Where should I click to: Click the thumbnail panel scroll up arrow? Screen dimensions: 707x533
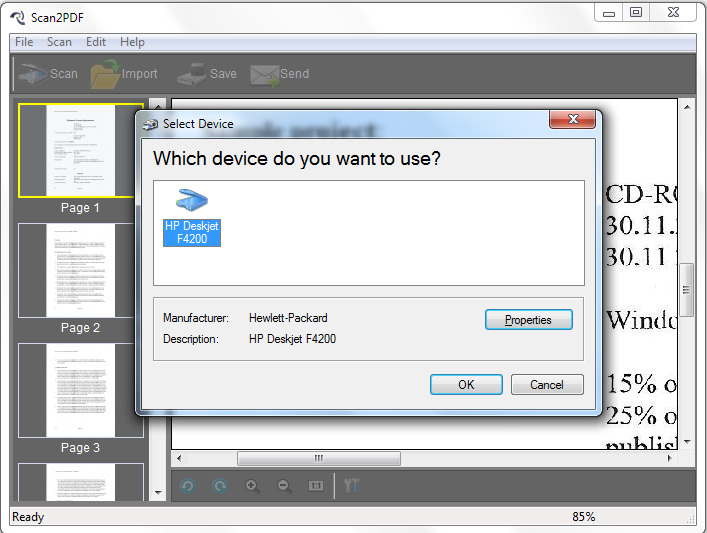click(158, 105)
